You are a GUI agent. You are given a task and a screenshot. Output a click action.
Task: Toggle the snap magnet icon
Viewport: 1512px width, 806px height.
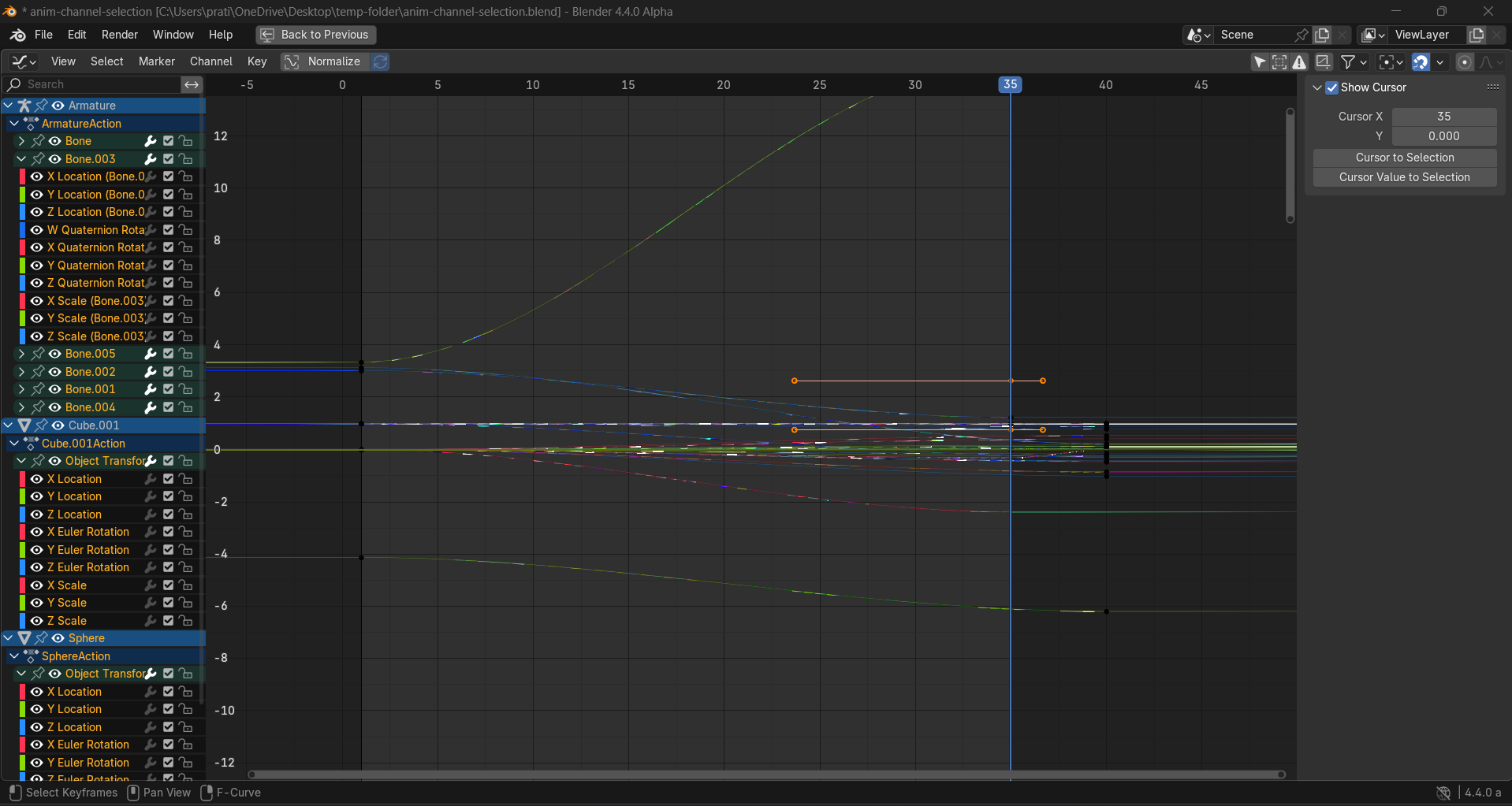pos(1421,61)
